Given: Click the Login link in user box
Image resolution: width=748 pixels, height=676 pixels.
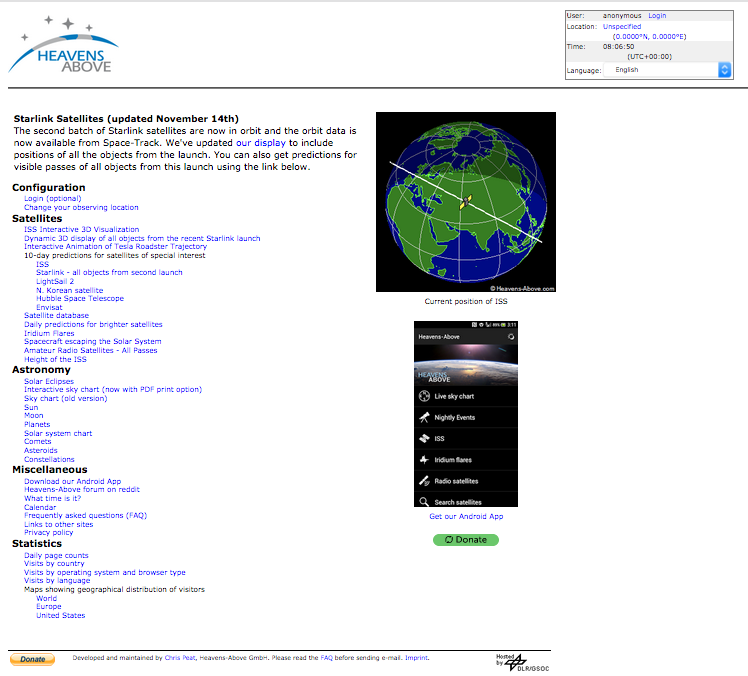Looking at the screenshot, I should pyautogui.click(x=657, y=16).
